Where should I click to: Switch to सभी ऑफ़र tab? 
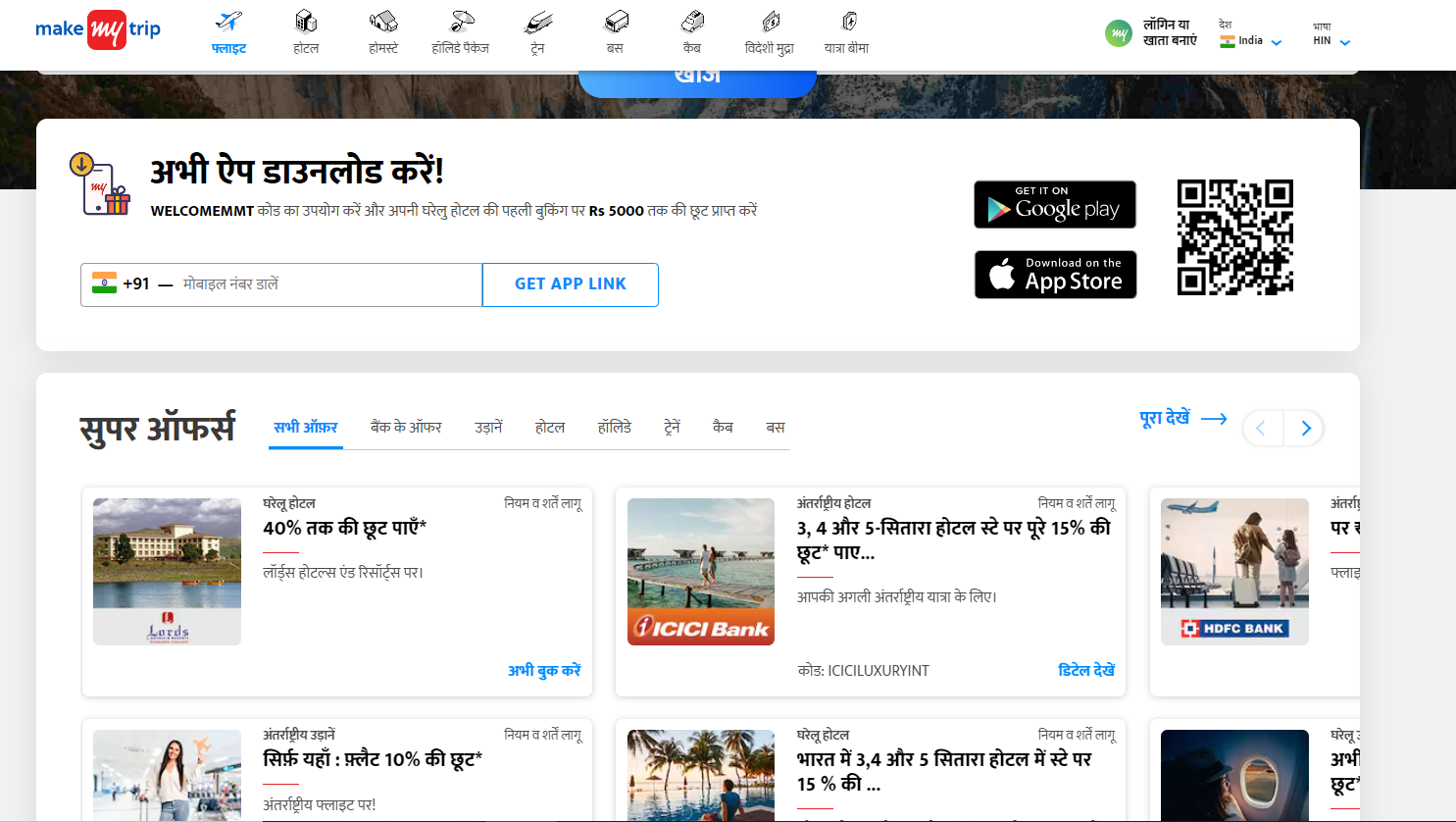tap(306, 428)
